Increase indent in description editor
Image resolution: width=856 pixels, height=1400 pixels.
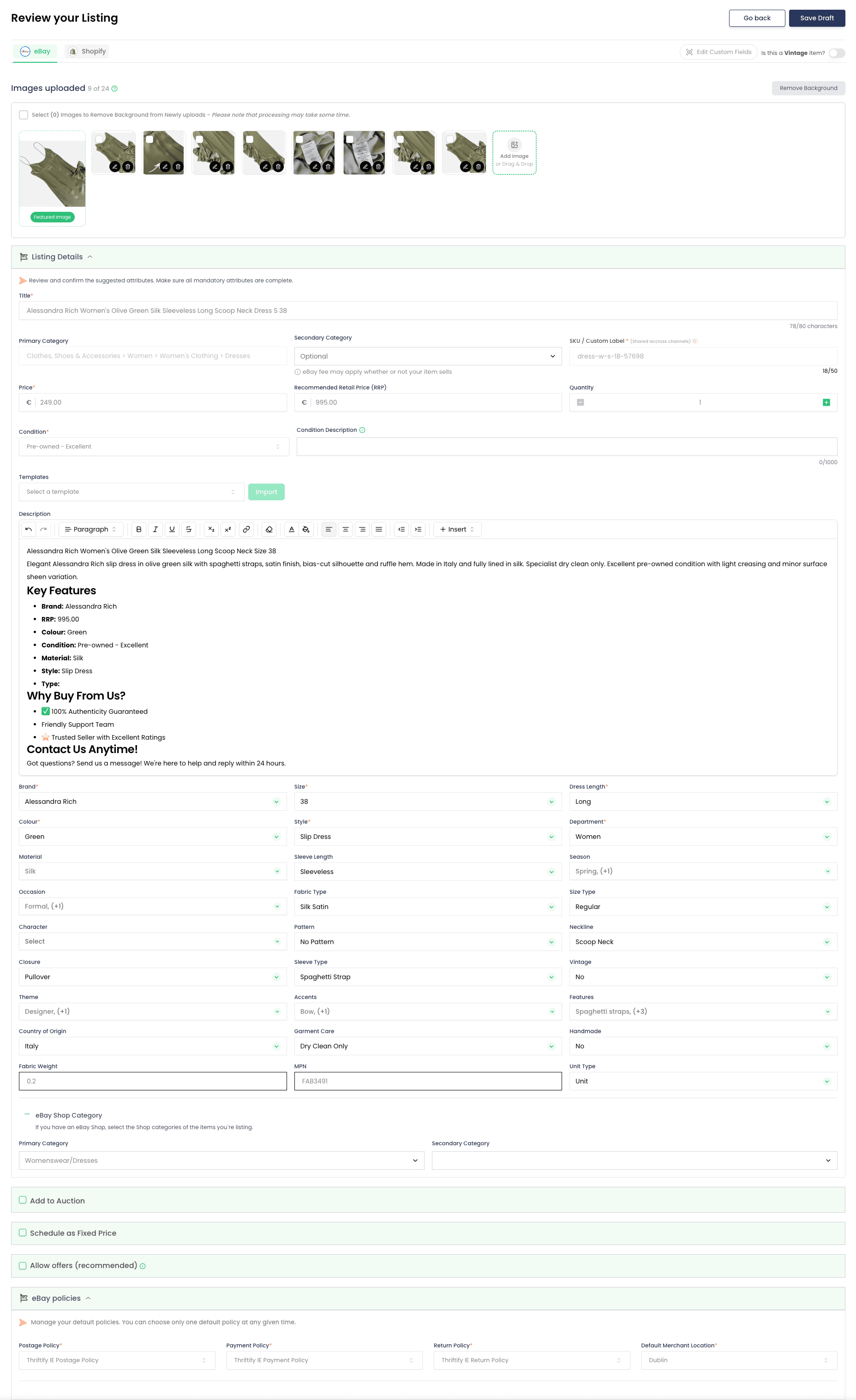[x=418, y=529]
